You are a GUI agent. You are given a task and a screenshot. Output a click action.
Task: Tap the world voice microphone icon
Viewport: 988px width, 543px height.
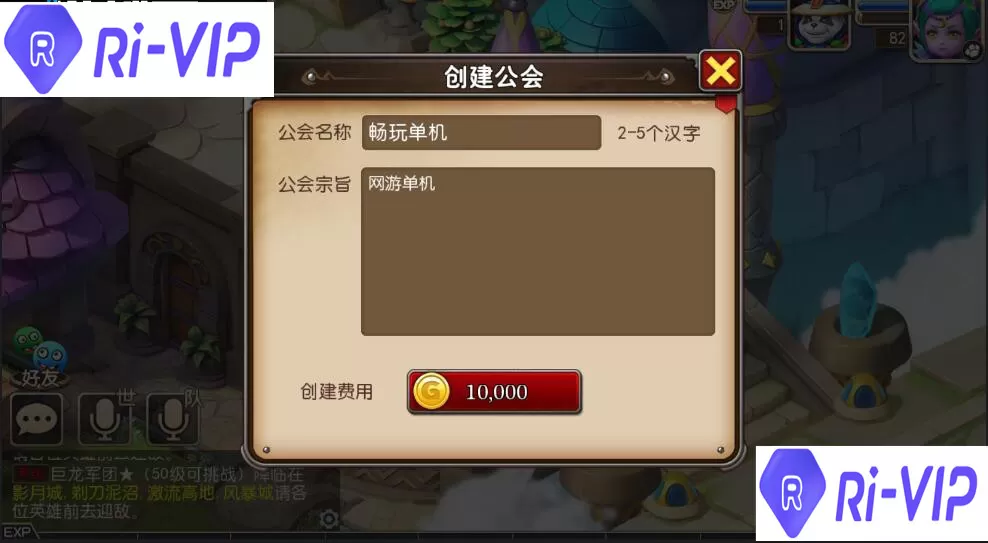[x=105, y=418]
